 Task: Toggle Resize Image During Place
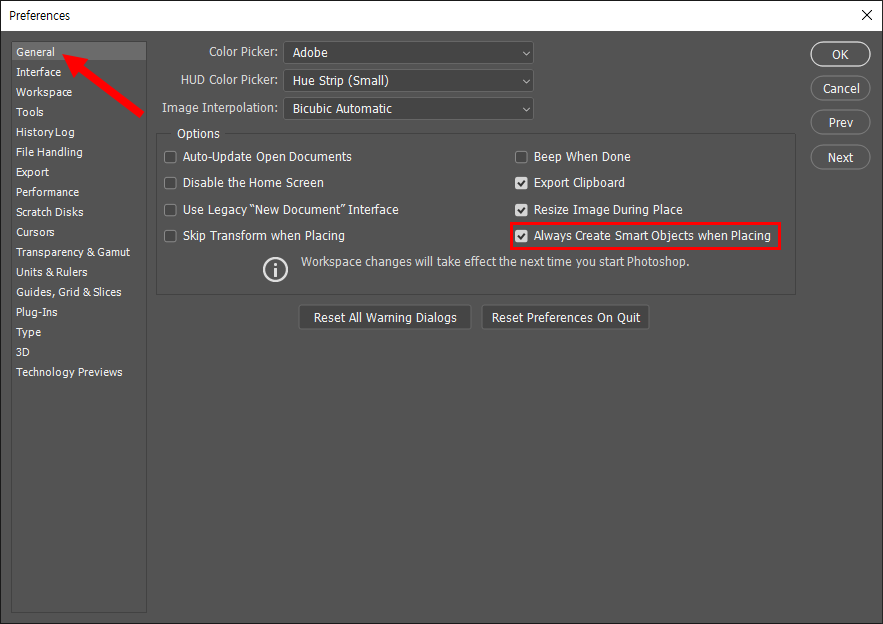coord(521,210)
